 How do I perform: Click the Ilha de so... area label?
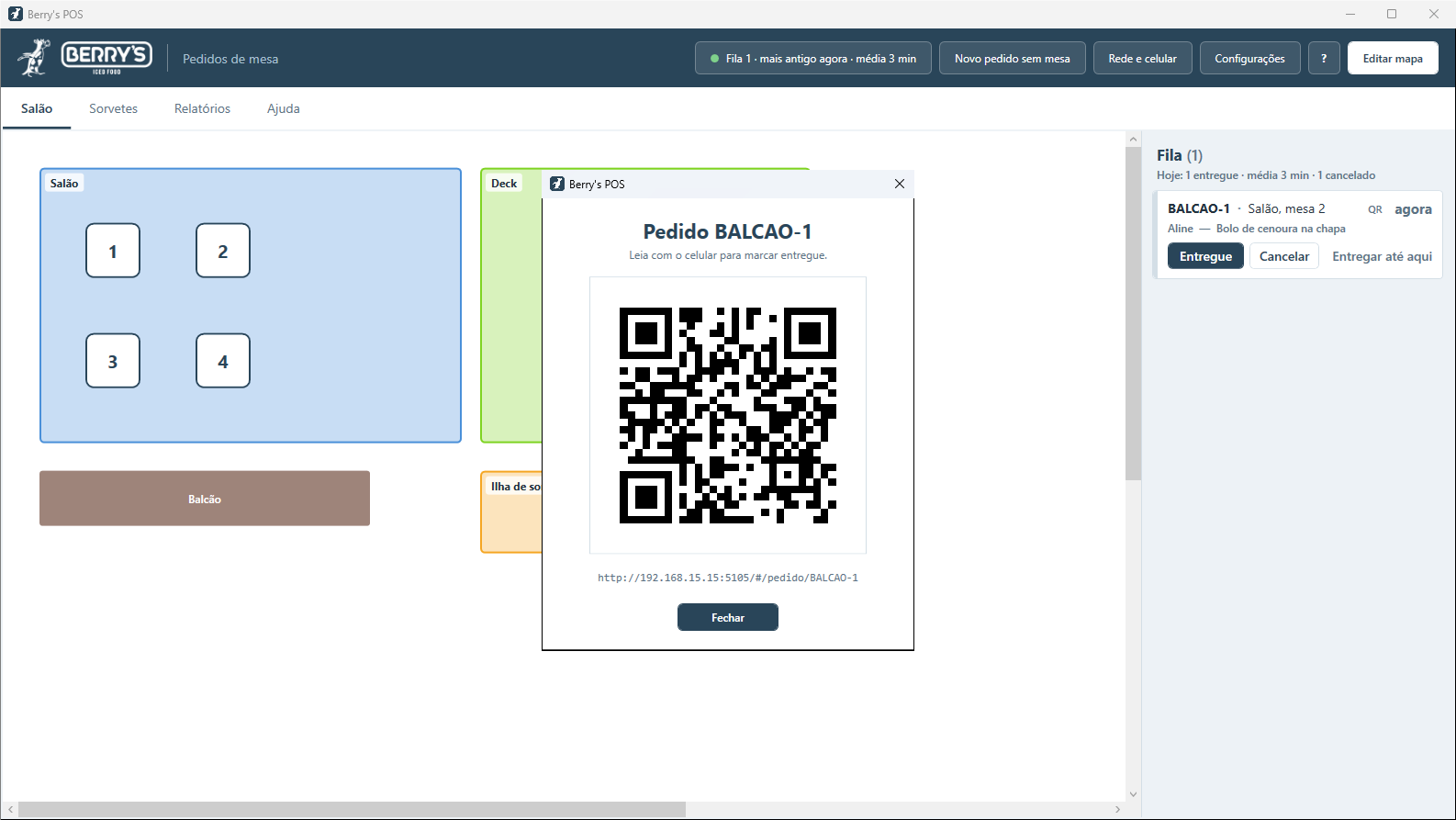point(515,487)
